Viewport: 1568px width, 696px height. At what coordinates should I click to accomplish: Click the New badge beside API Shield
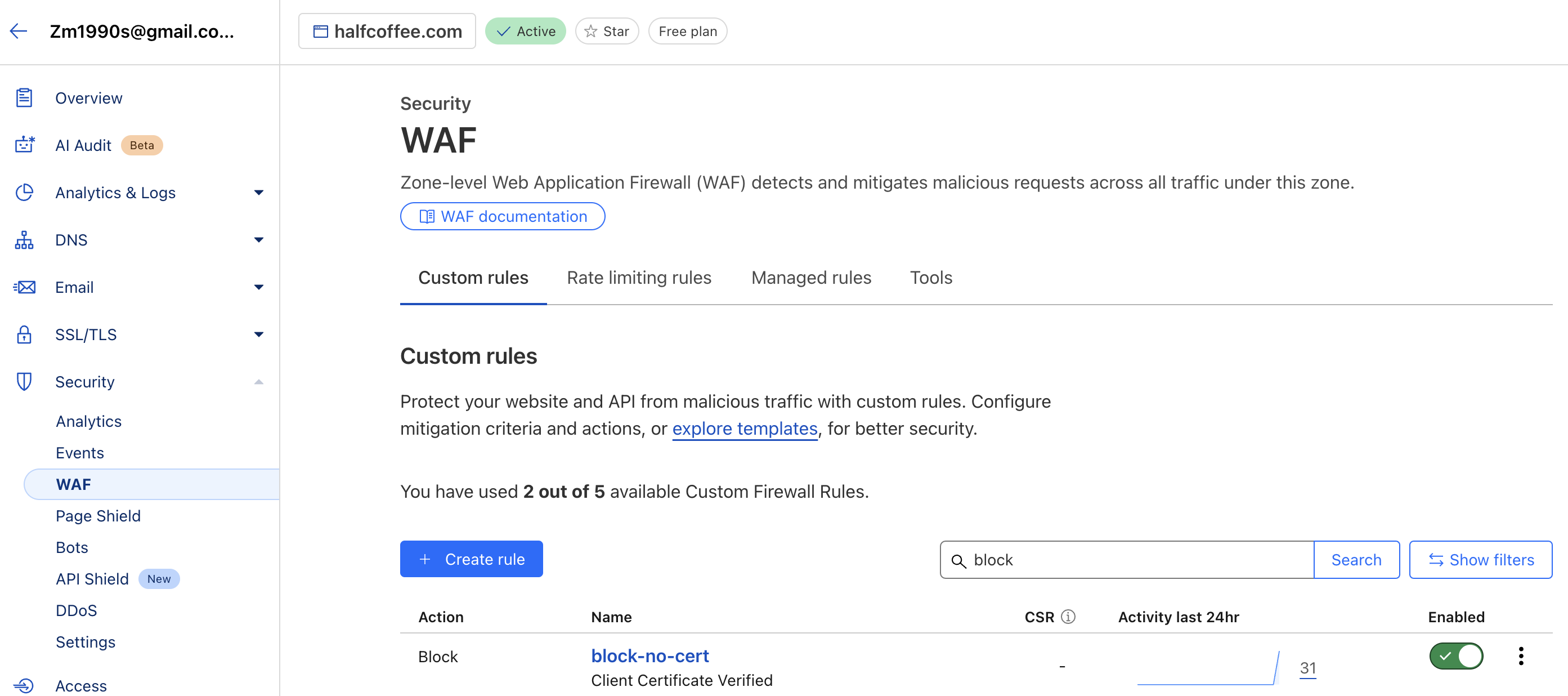159,579
